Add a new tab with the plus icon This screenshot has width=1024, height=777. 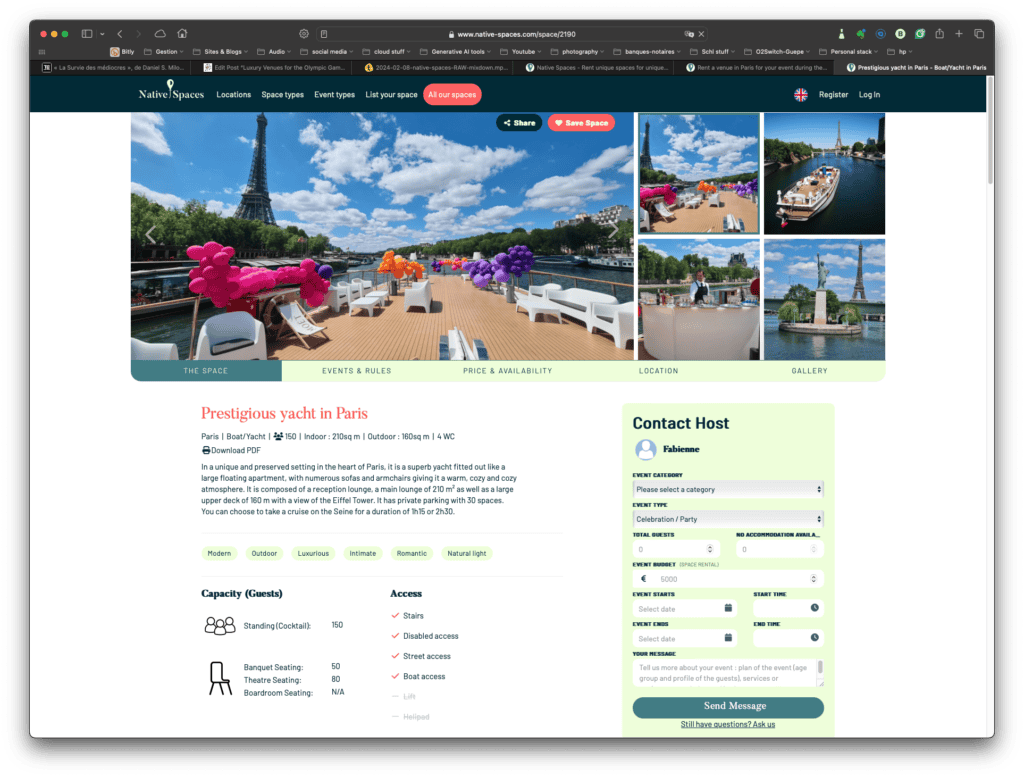click(x=959, y=33)
